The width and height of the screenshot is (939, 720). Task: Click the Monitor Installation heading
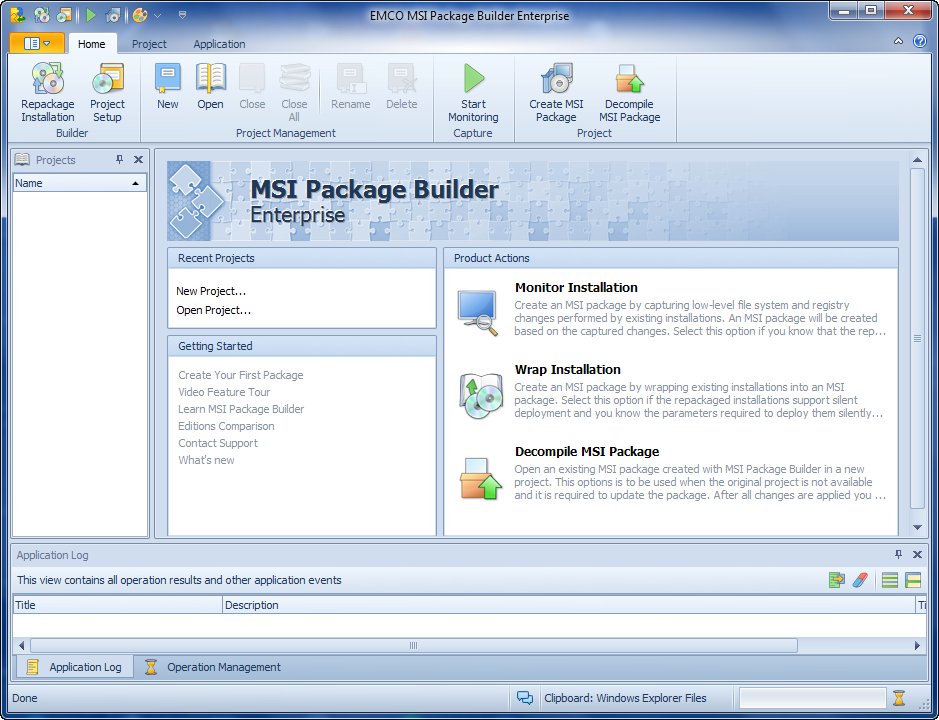[576, 288]
